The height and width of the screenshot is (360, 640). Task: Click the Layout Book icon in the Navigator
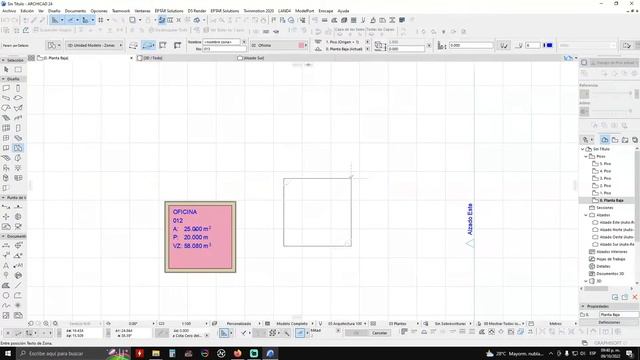coord(625,140)
